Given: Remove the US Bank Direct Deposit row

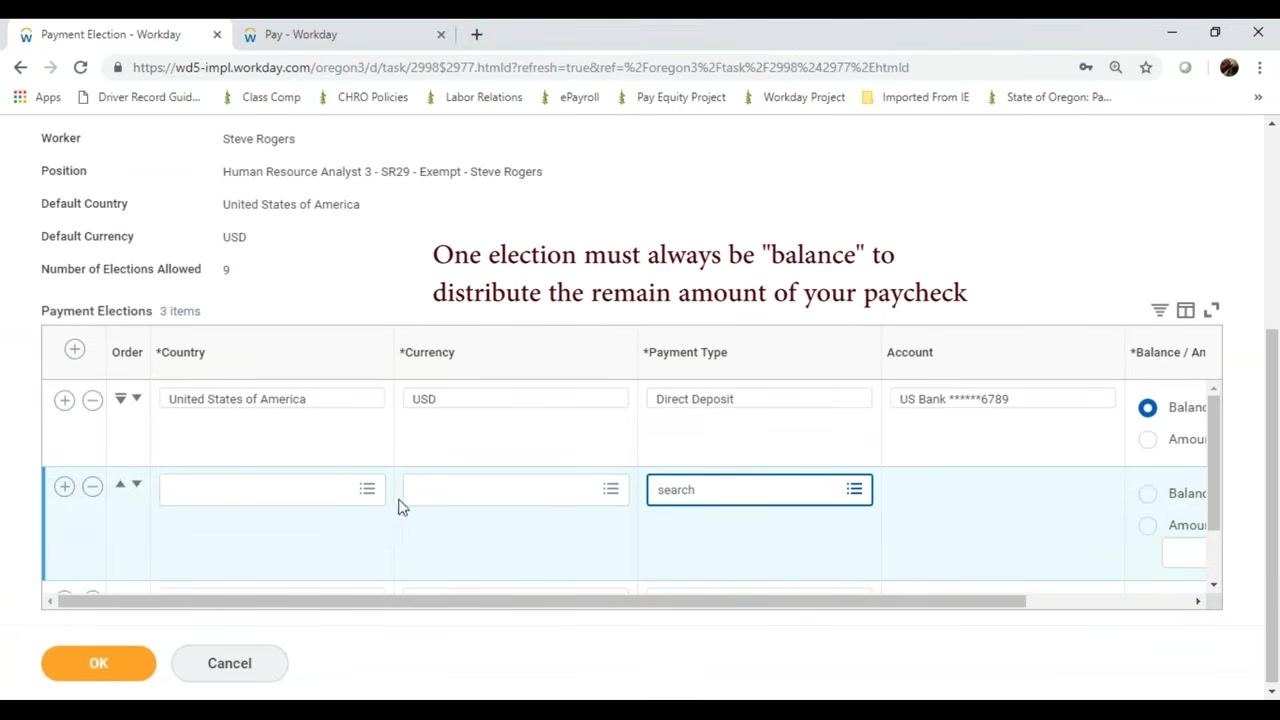Looking at the screenshot, I should click(x=92, y=400).
